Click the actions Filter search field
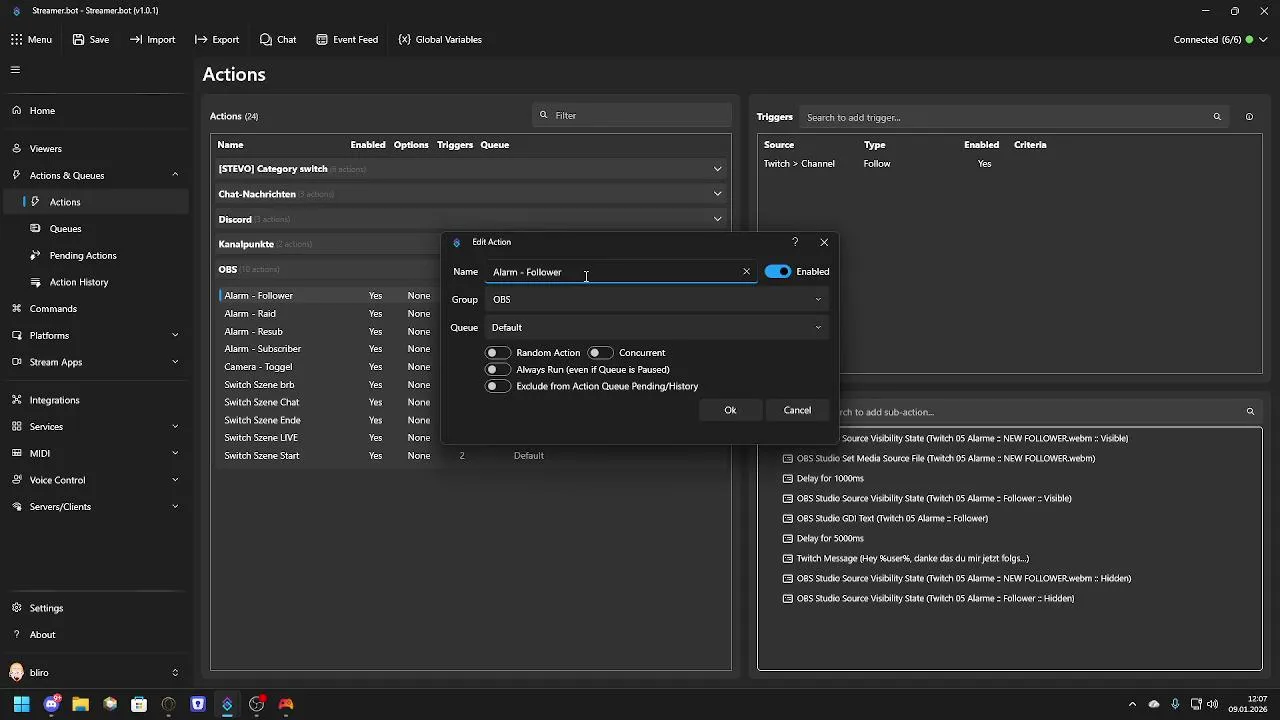 [x=632, y=116]
